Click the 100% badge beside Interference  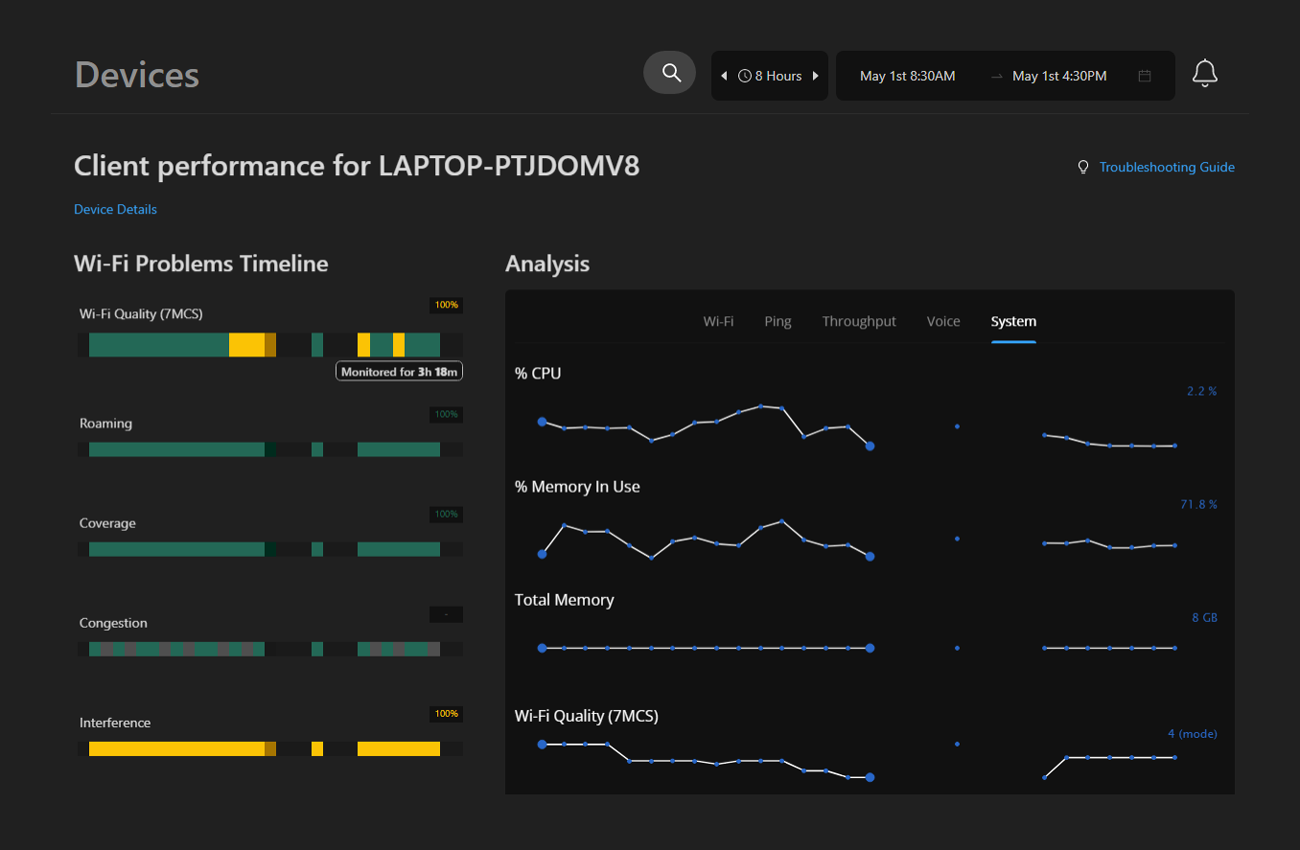click(x=446, y=714)
